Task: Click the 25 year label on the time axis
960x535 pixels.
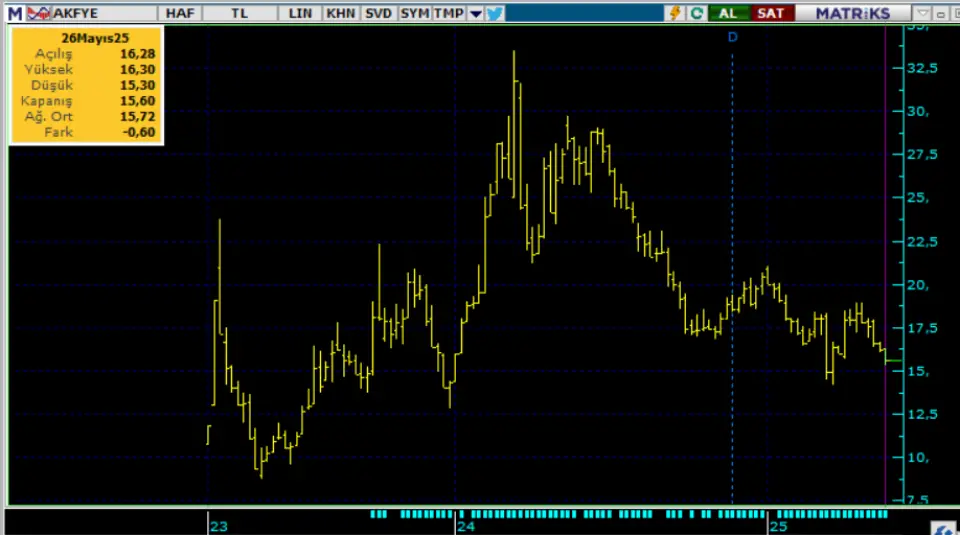Action: [x=778, y=526]
